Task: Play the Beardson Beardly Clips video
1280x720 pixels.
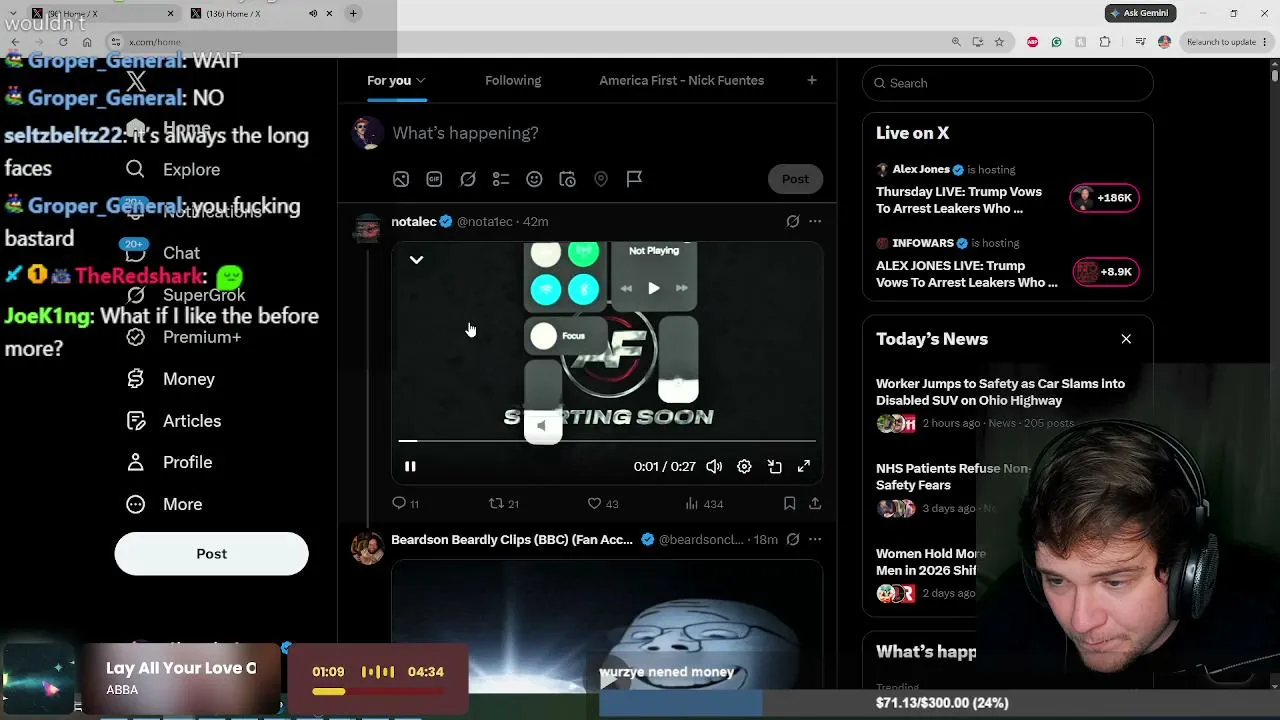Action: coord(607,681)
